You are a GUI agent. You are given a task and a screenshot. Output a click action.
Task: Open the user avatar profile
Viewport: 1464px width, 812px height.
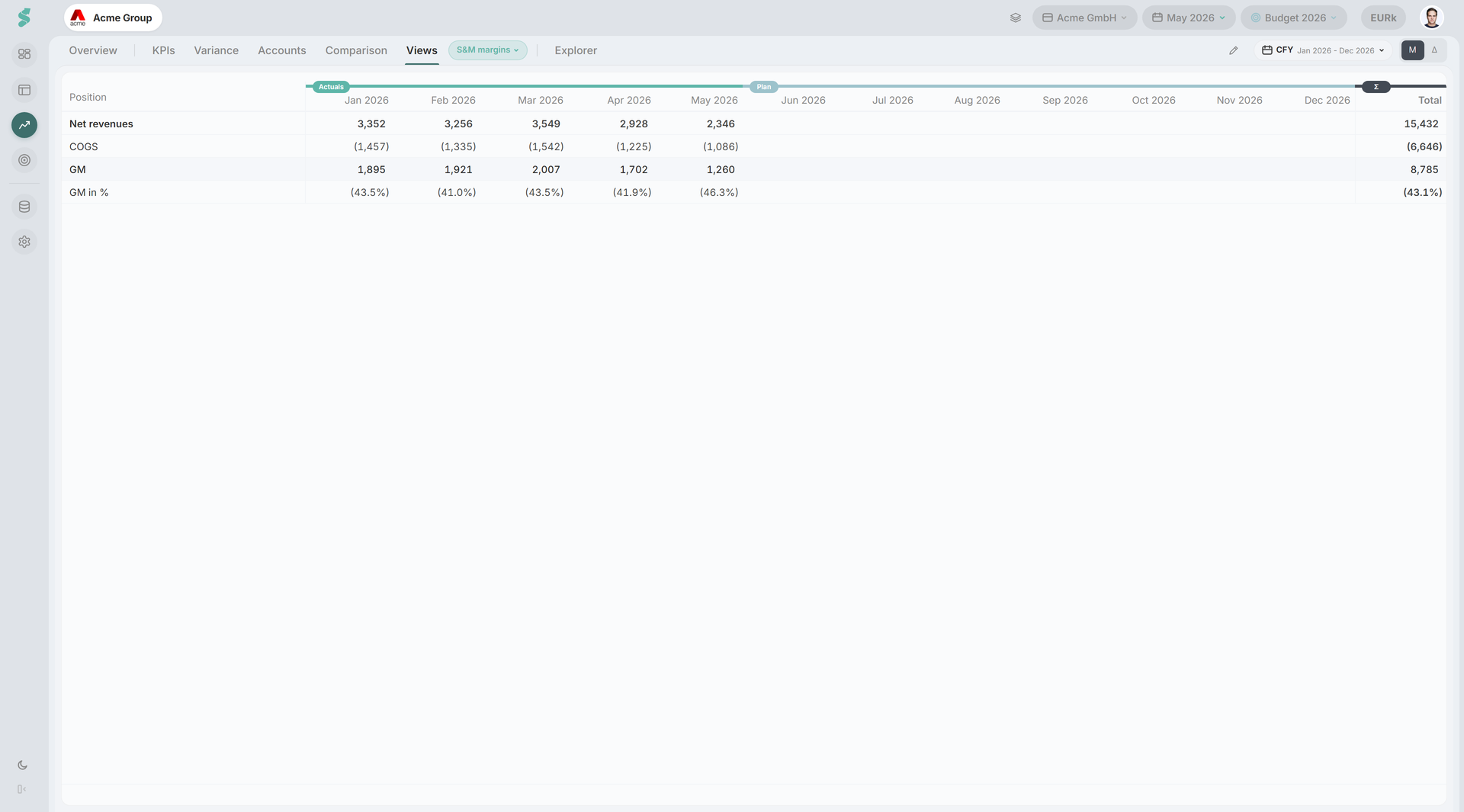coord(1432,18)
